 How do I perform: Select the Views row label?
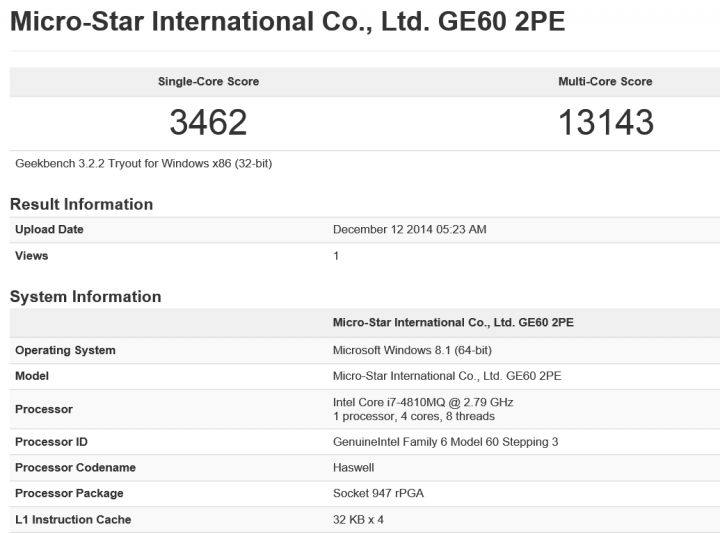click(x=32, y=256)
